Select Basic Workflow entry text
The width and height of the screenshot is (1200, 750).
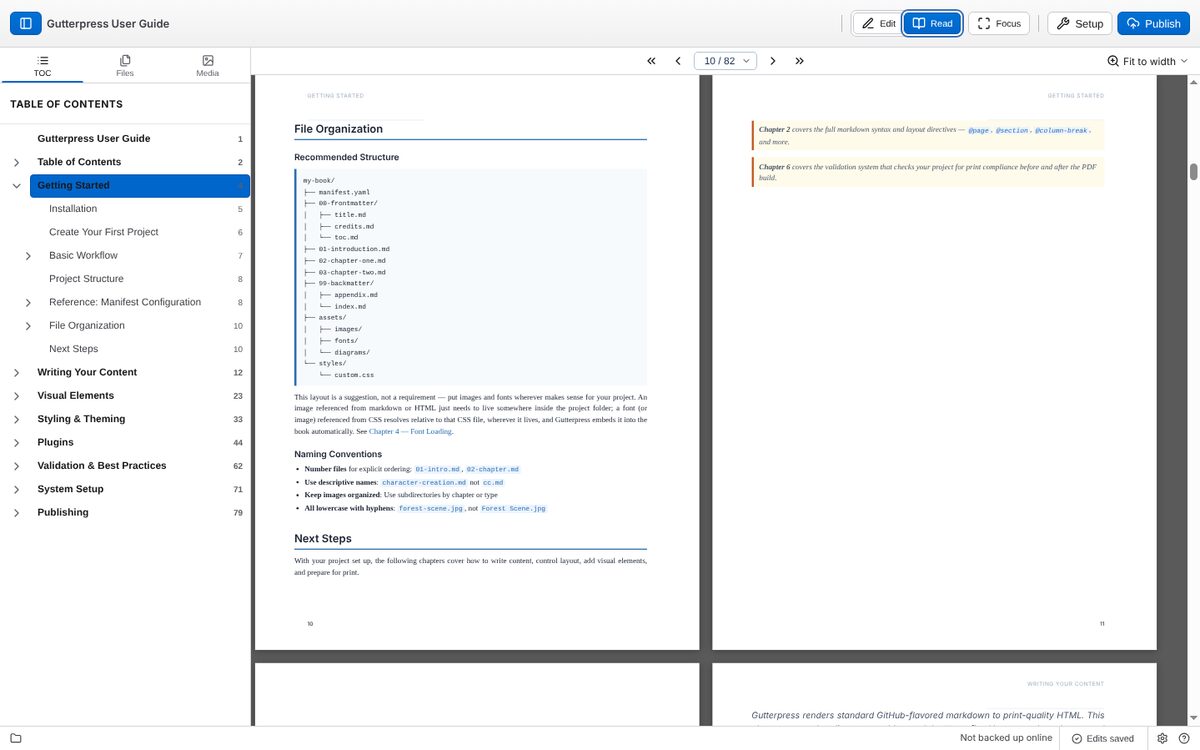click(x=83, y=255)
